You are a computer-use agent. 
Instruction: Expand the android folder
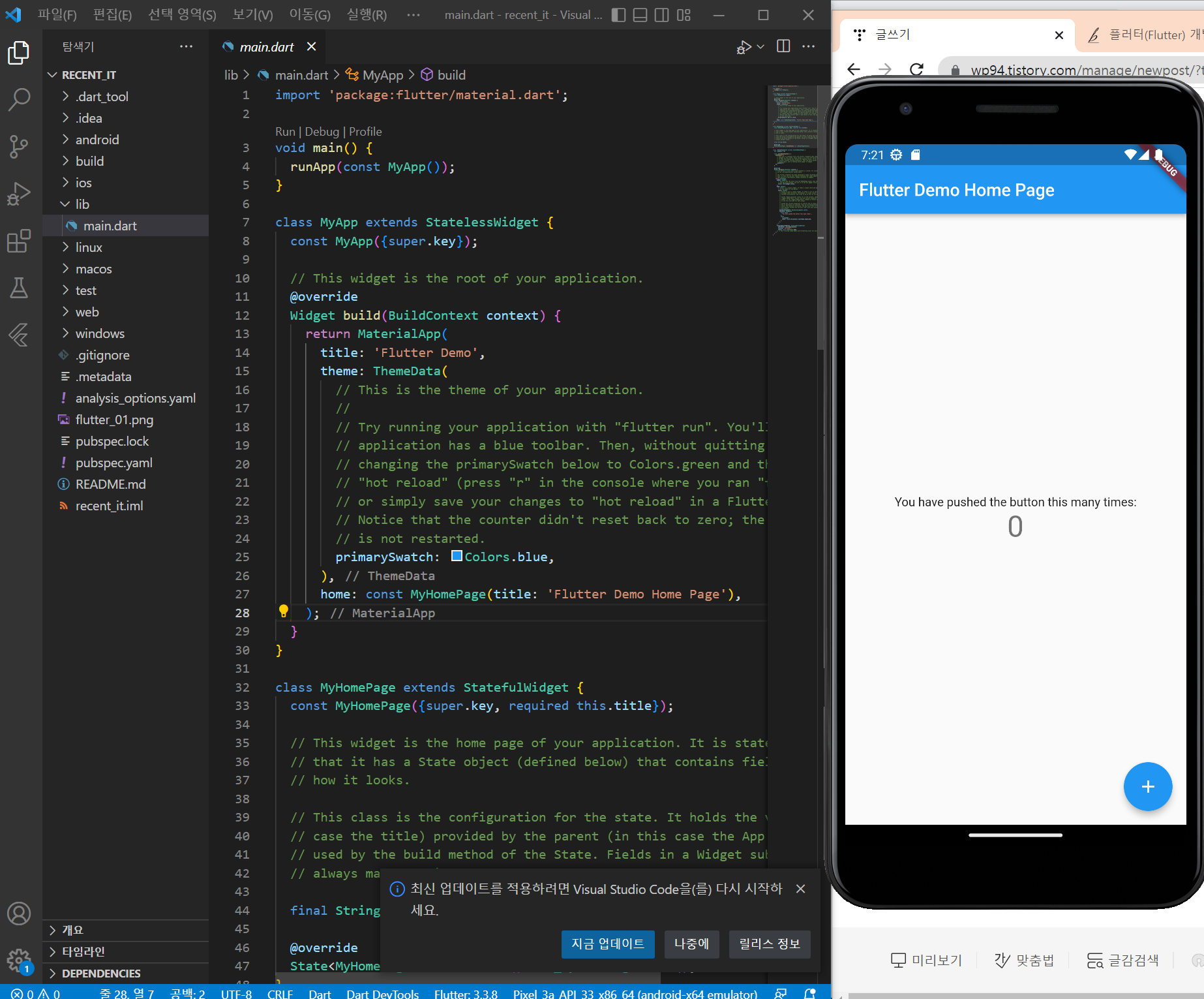point(126,140)
